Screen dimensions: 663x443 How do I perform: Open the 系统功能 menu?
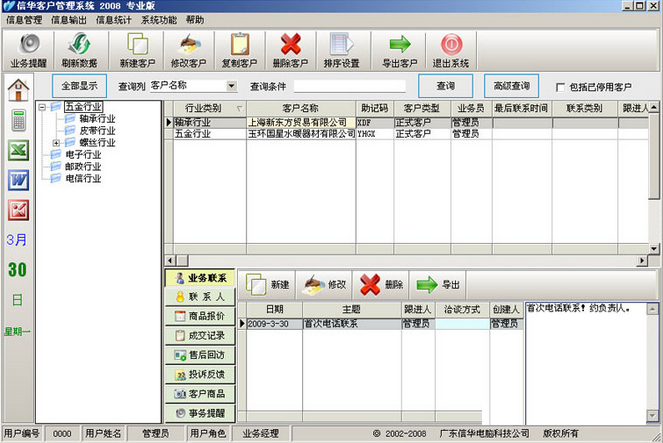tap(157, 19)
